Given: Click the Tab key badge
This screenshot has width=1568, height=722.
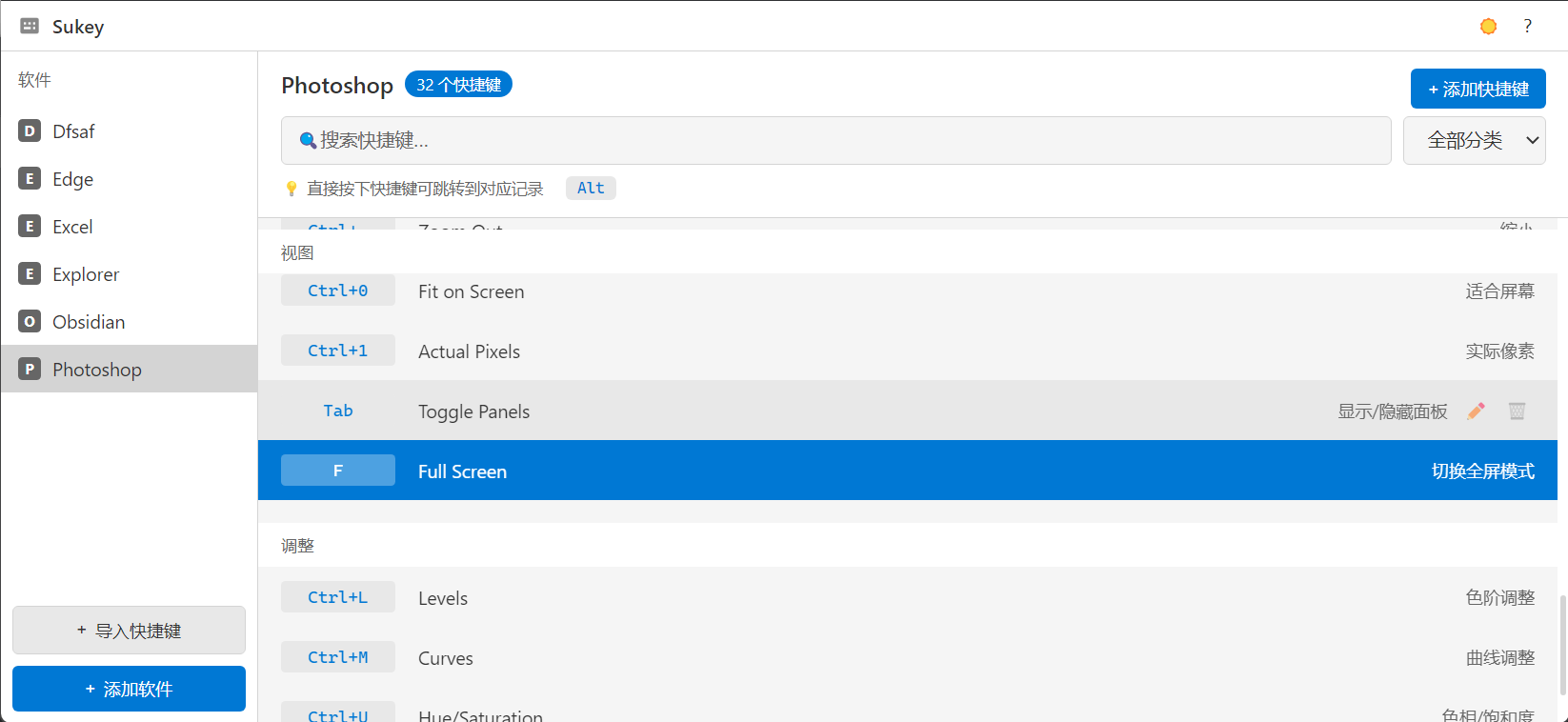Looking at the screenshot, I should click(x=337, y=411).
